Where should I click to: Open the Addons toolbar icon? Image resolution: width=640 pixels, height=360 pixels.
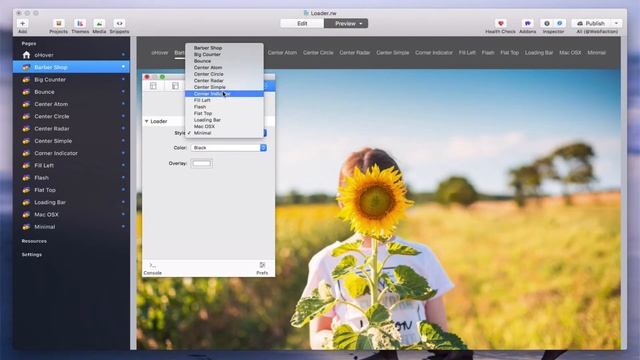point(527,24)
